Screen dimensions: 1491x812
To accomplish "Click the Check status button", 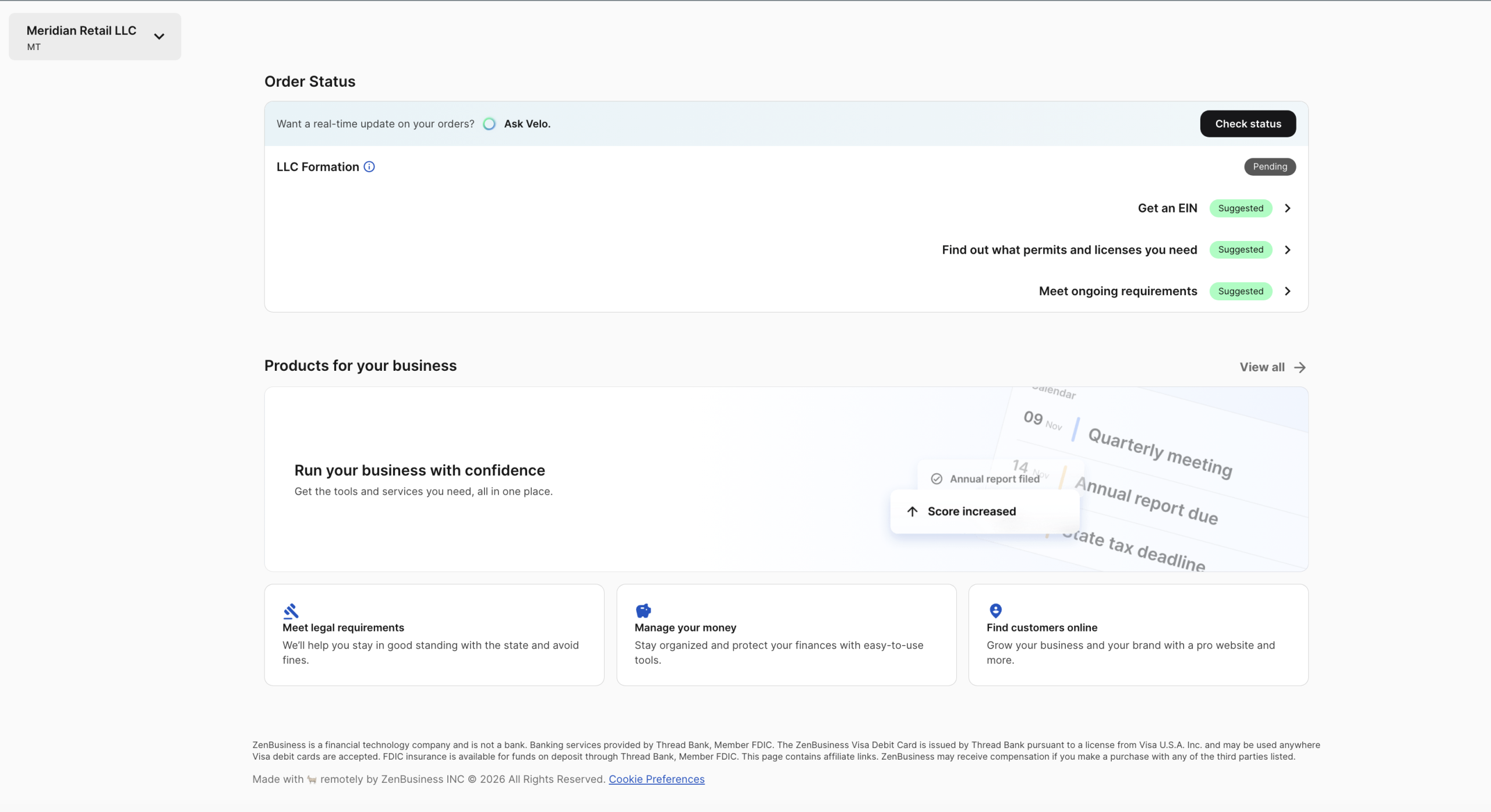I will (1248, 124).
